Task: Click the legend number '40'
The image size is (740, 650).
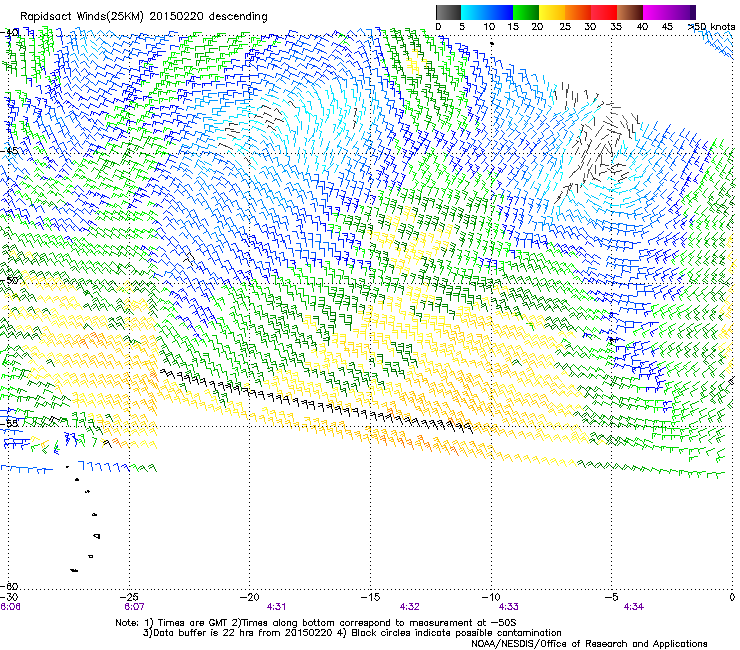Action: (x=642, y=27)
